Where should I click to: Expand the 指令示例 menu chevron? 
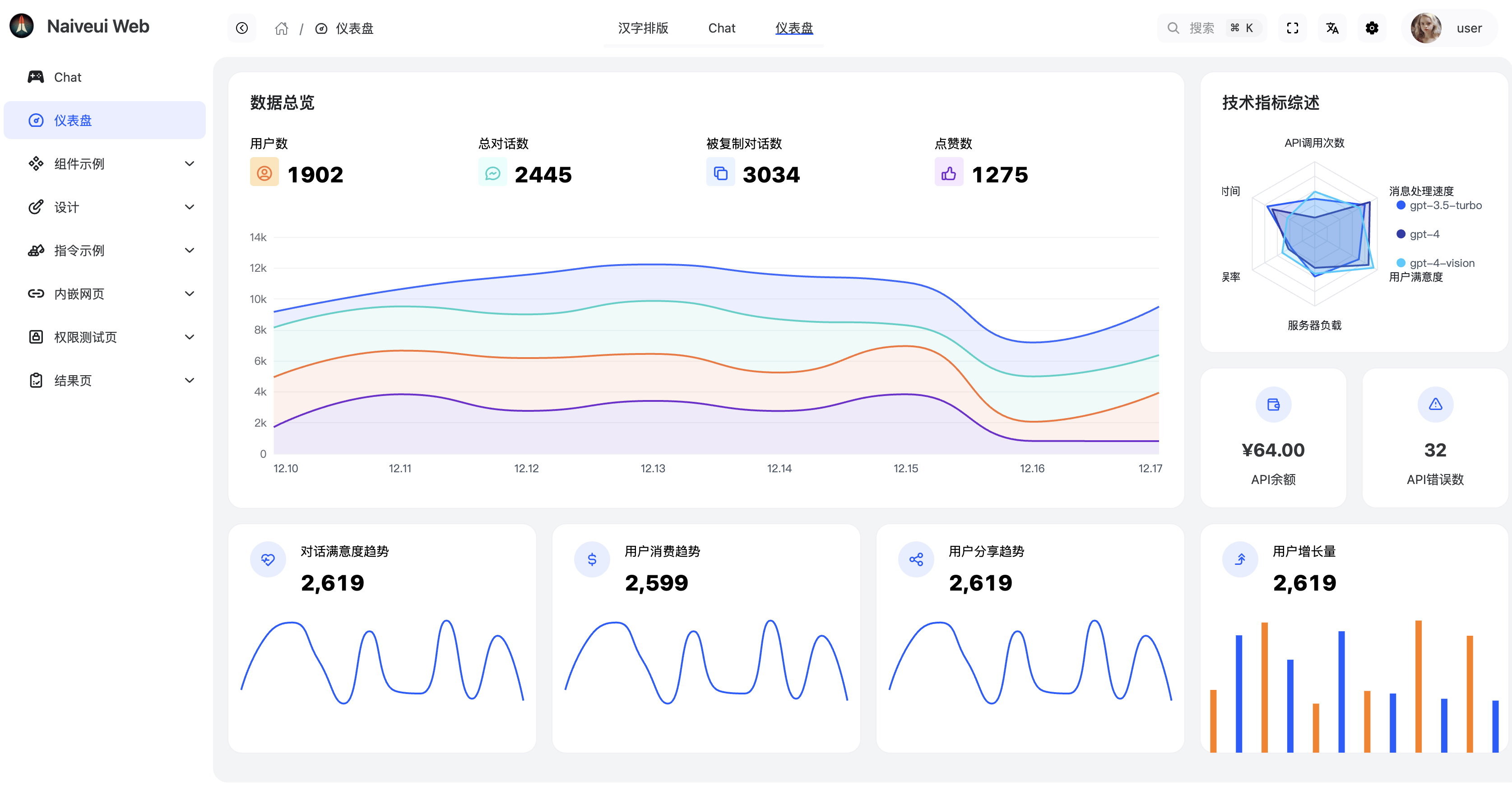[189, 251]
